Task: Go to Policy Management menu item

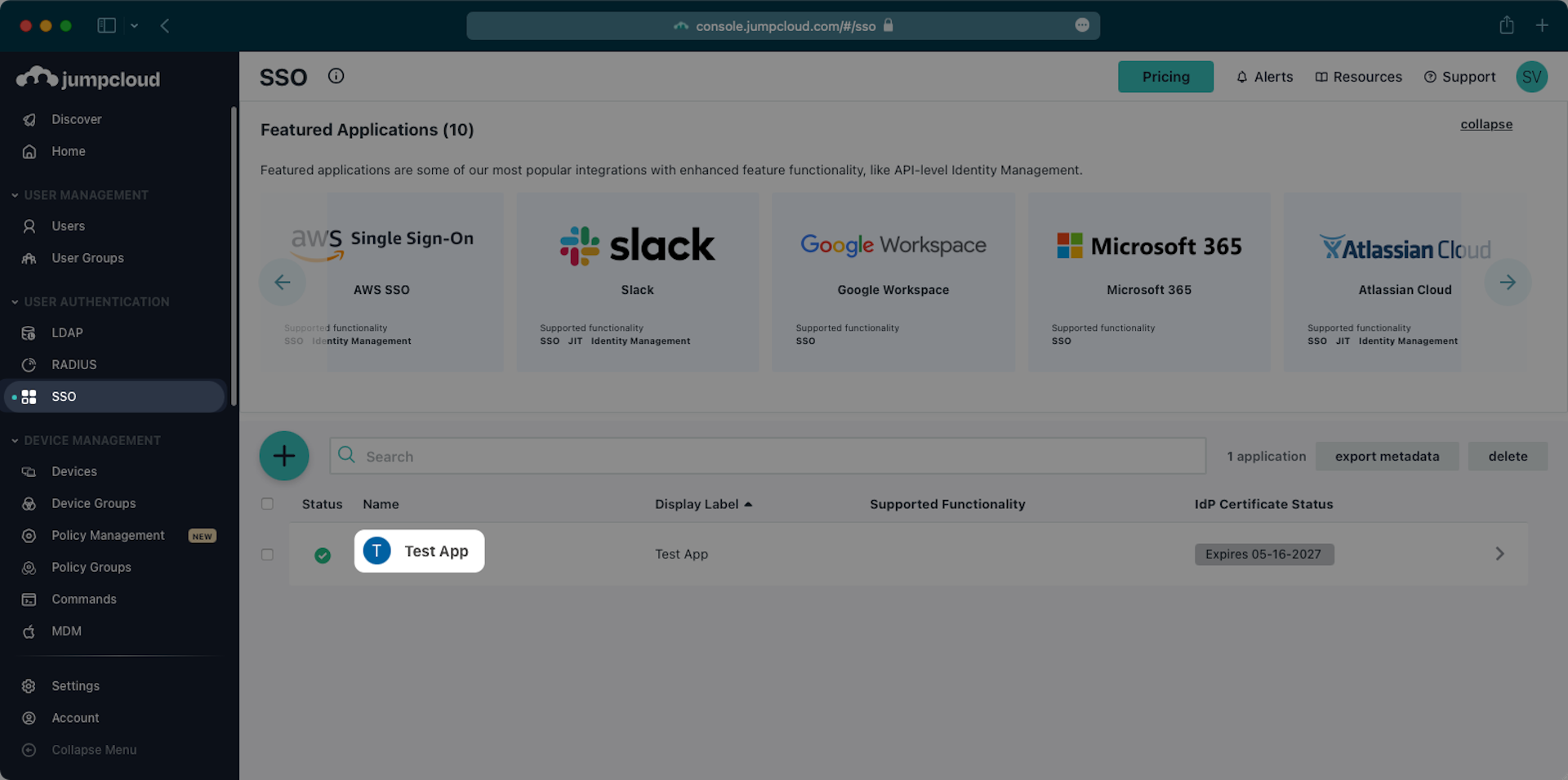Action: tap(108, 536)
